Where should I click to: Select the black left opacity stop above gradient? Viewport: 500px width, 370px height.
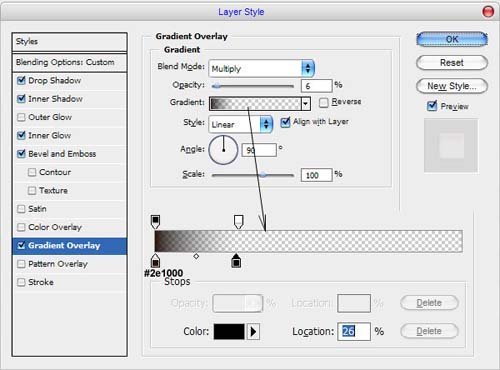[155, 222]
